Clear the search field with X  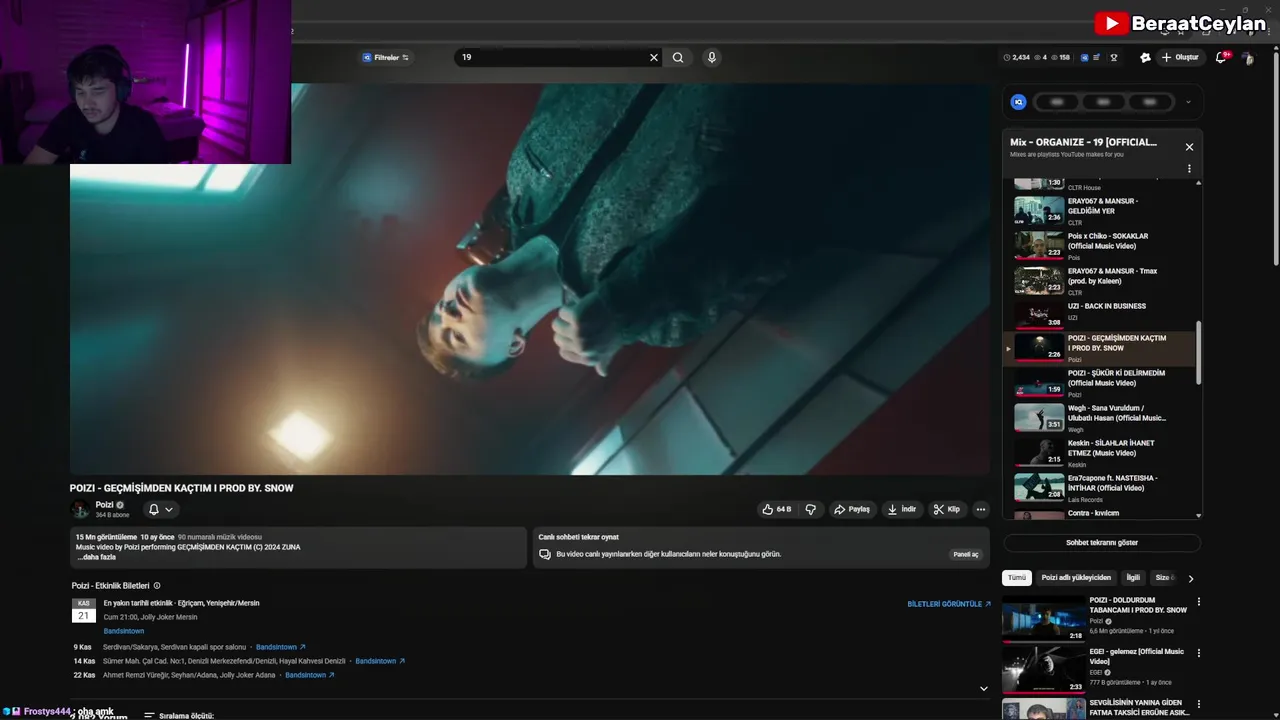(x=654, y=58)
